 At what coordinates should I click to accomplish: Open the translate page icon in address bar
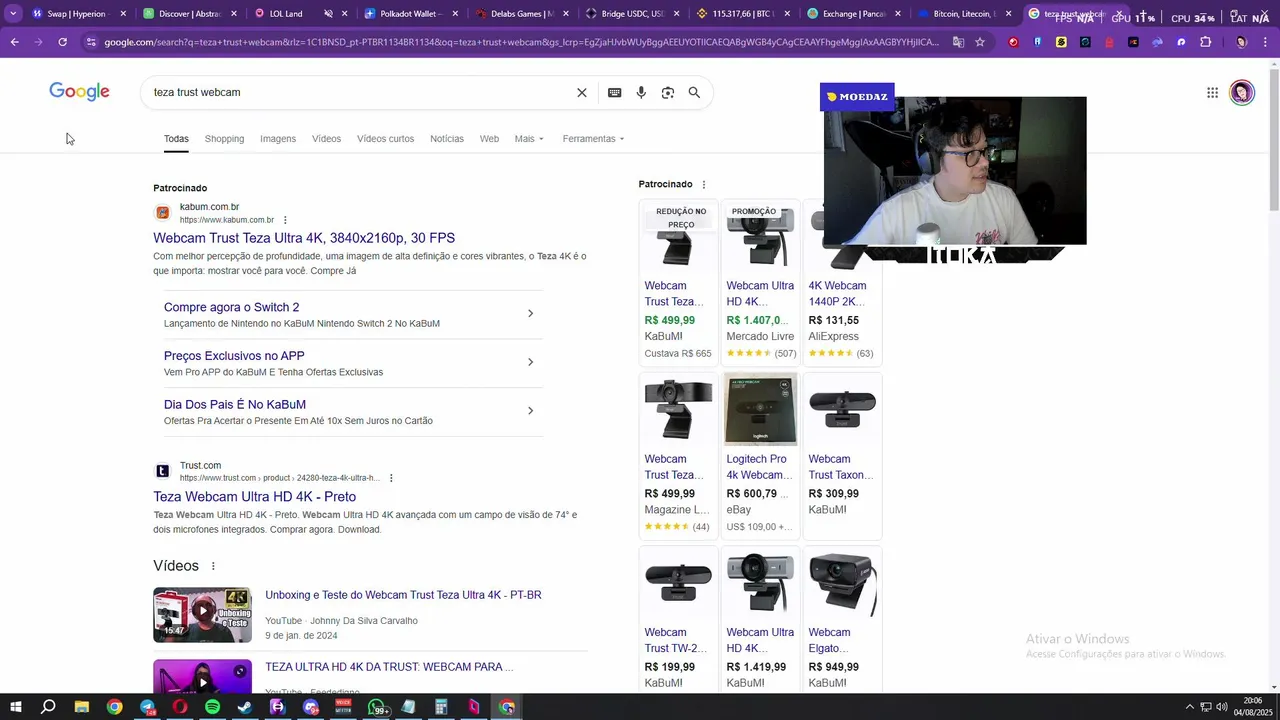click(x=958, y=42)
